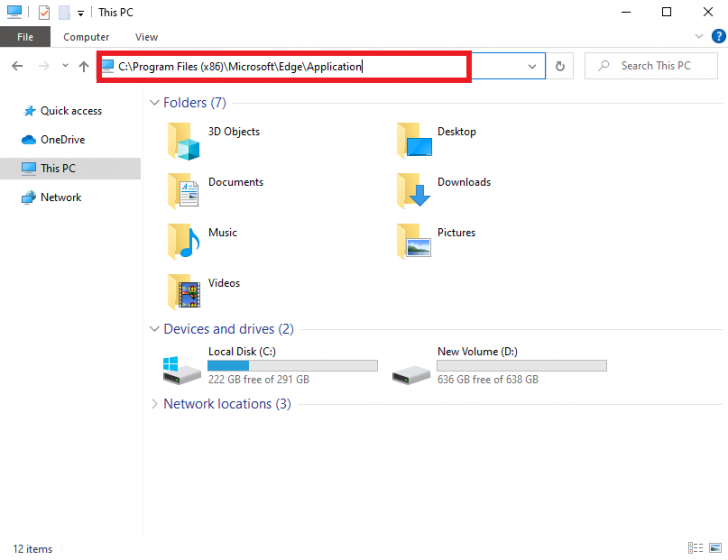
Task: Click the Devices and drives (2) header
Action: (x=228, y=329)
